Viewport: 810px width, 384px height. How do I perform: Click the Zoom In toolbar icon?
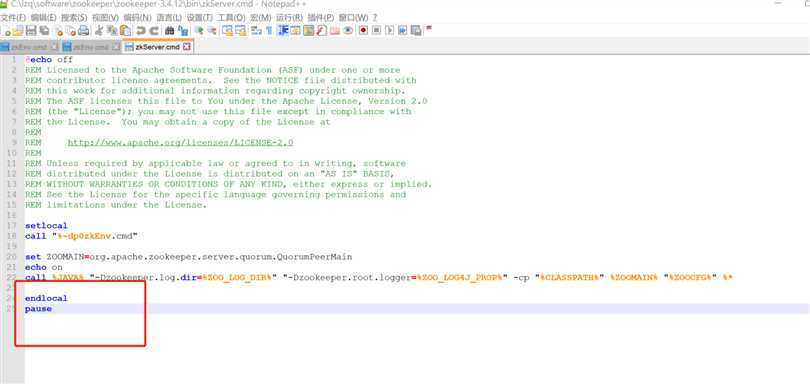(198, 30)
